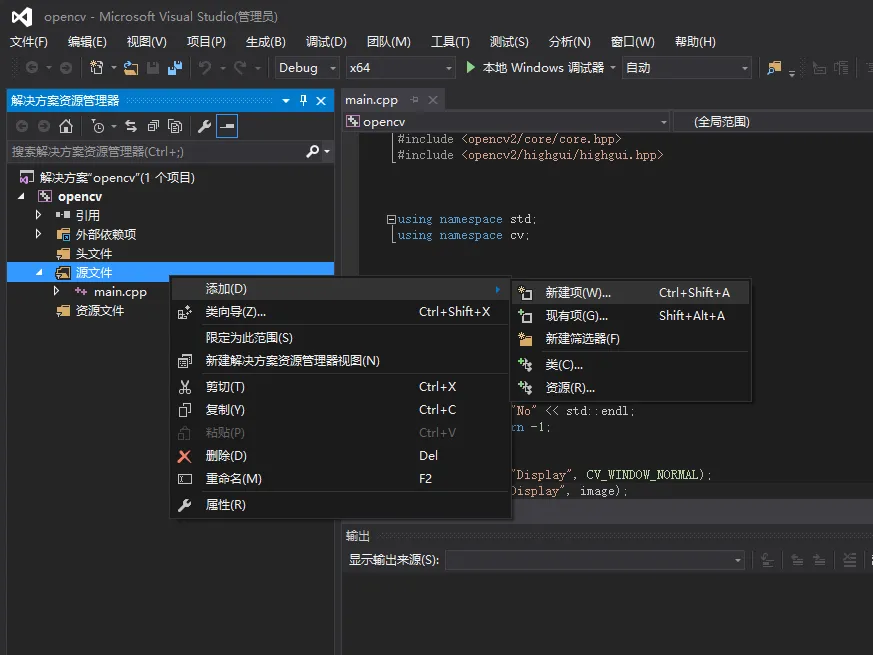Click the save toolbar icon

pyautogui.click(x=153, y=68)
